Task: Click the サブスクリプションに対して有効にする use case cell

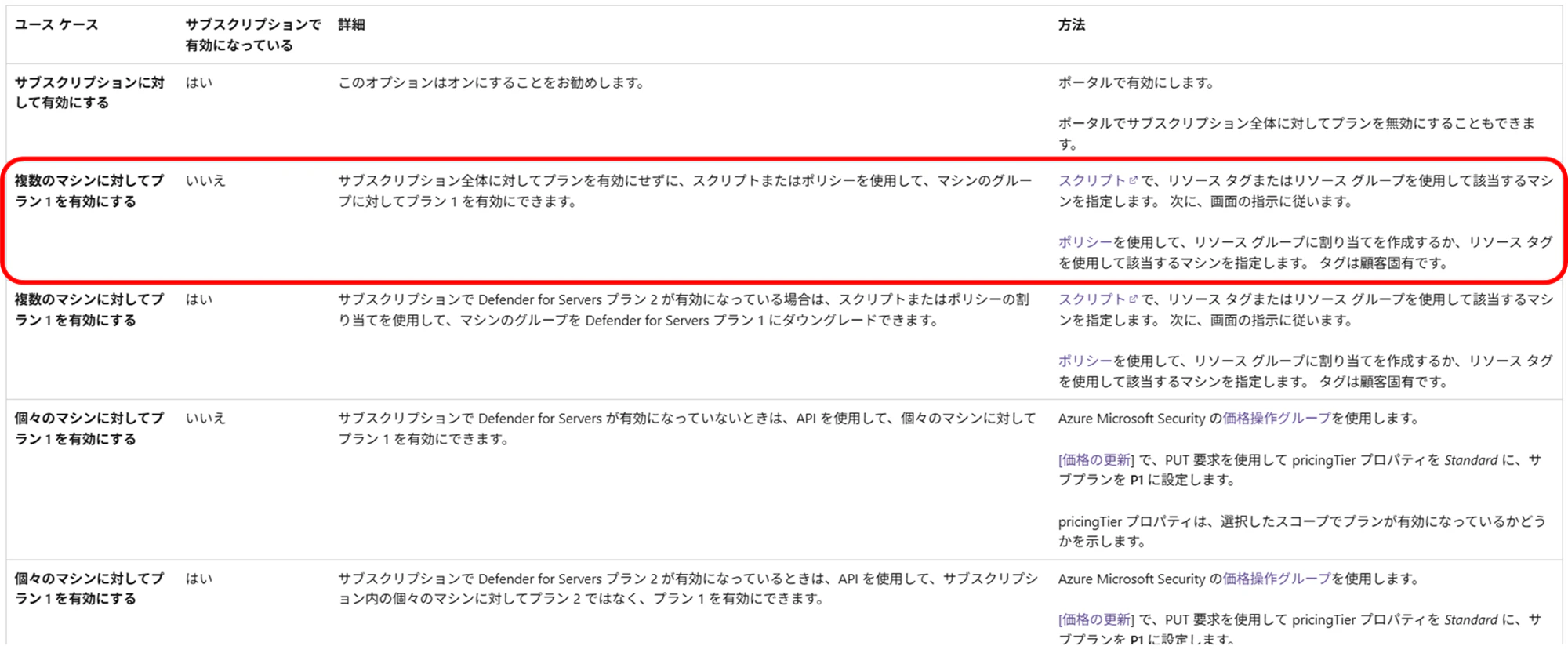Action: (x=89, y=93)
